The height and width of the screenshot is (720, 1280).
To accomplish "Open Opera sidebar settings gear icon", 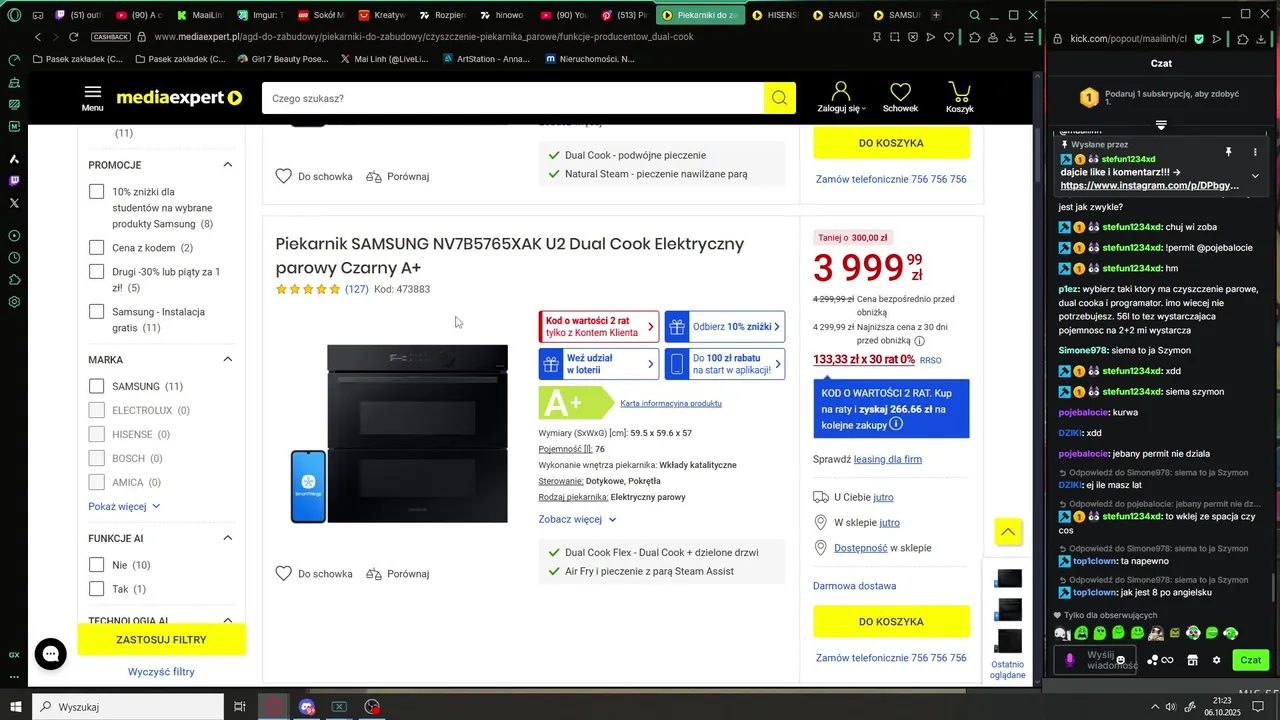I will point(14,302).
